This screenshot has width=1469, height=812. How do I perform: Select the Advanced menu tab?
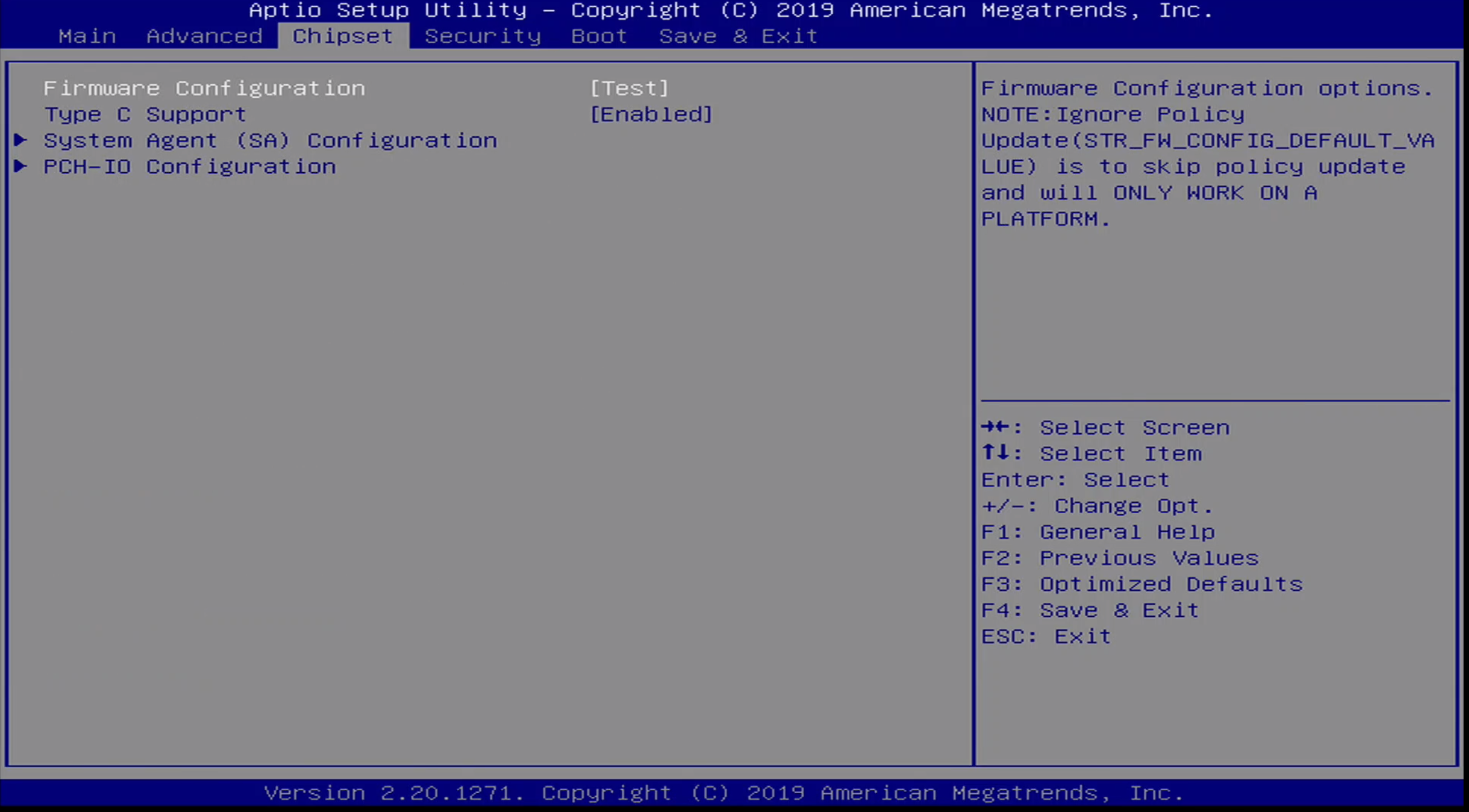coord(205,36)
